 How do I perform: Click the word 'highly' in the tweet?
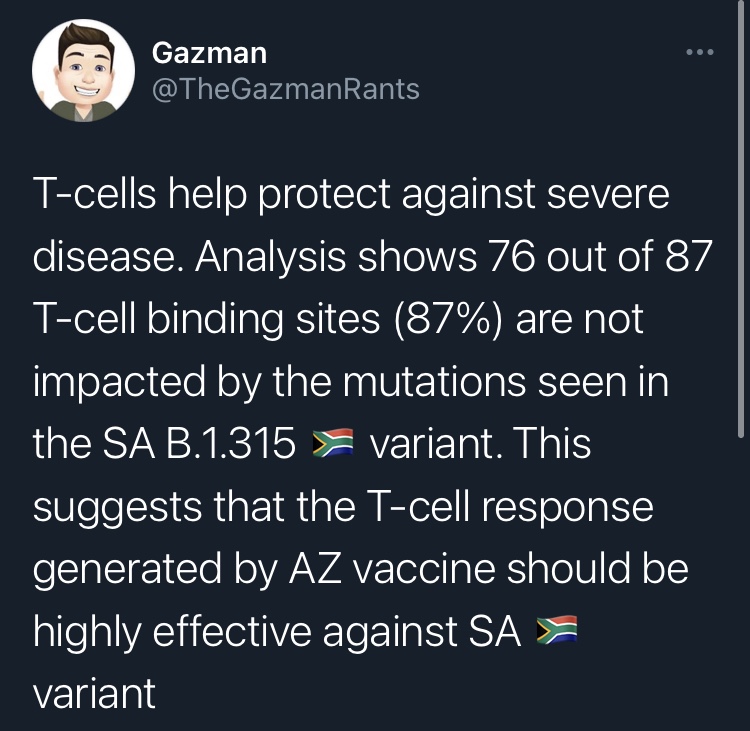pos(87,632)
